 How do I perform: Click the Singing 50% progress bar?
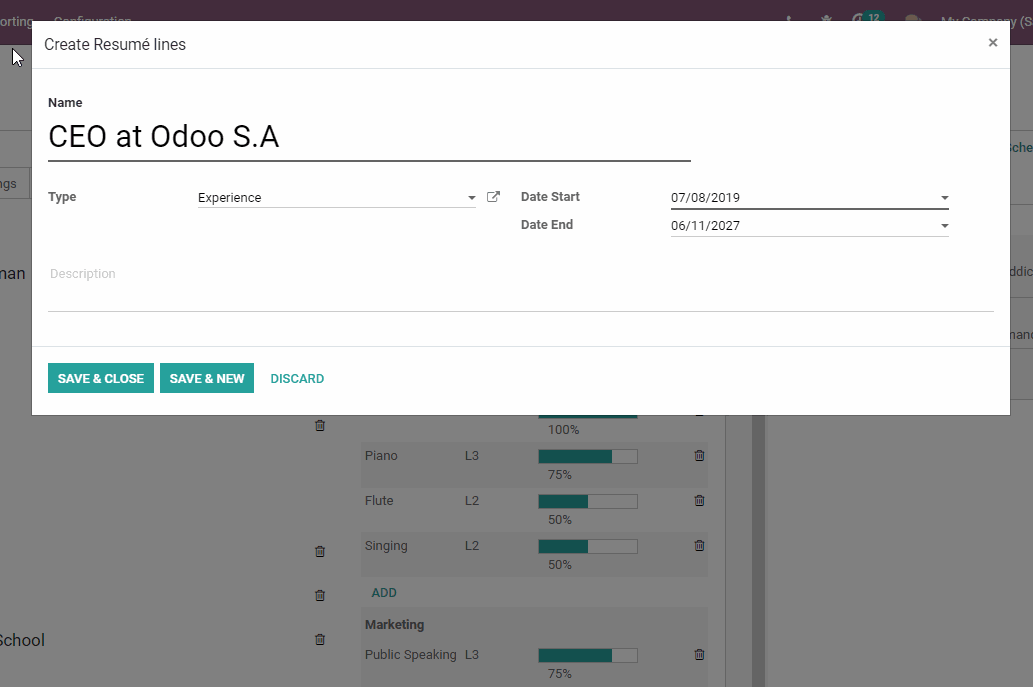588,546
